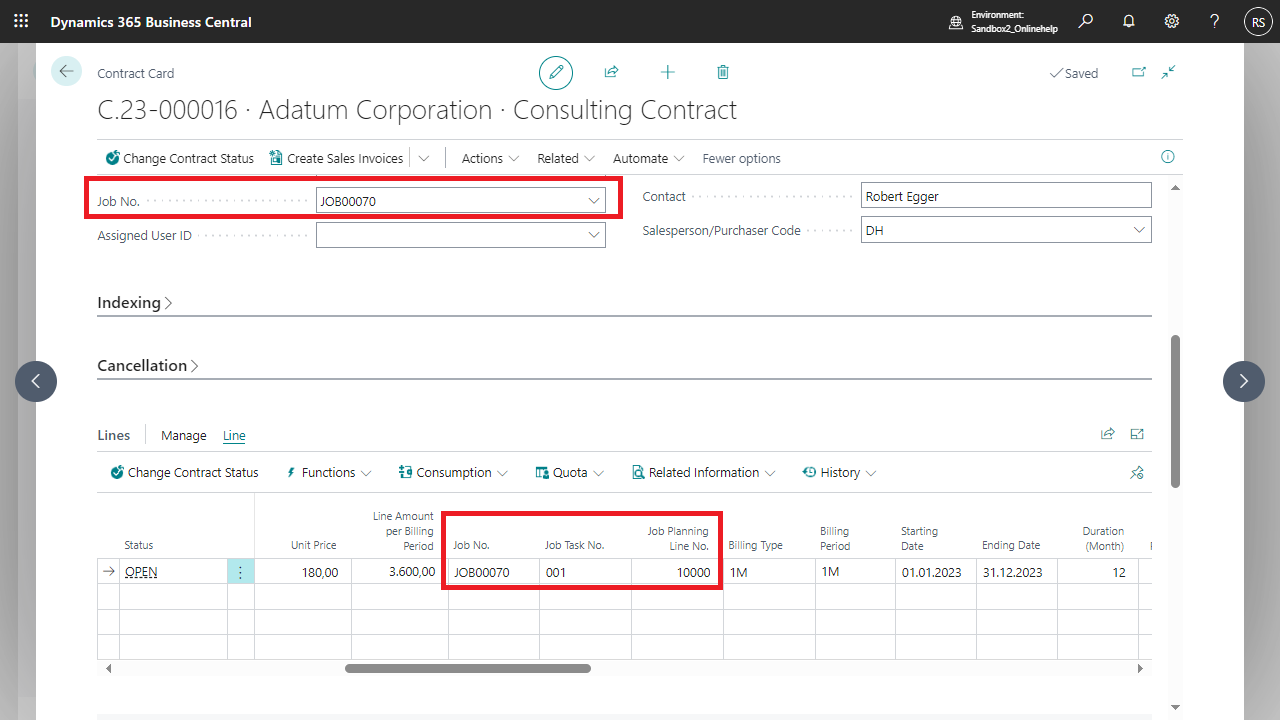Image resolution: width=1280 pixels, height=720 pixels.
Task: Open the Related menu
Action: [566, 158]
